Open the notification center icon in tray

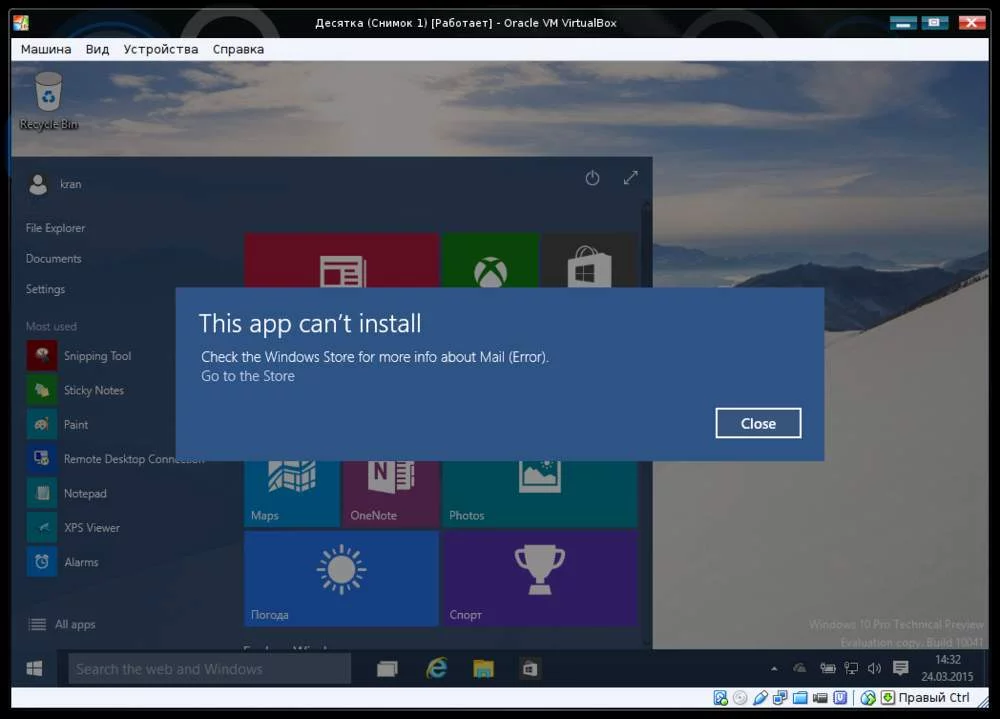(x=901, y=668)
